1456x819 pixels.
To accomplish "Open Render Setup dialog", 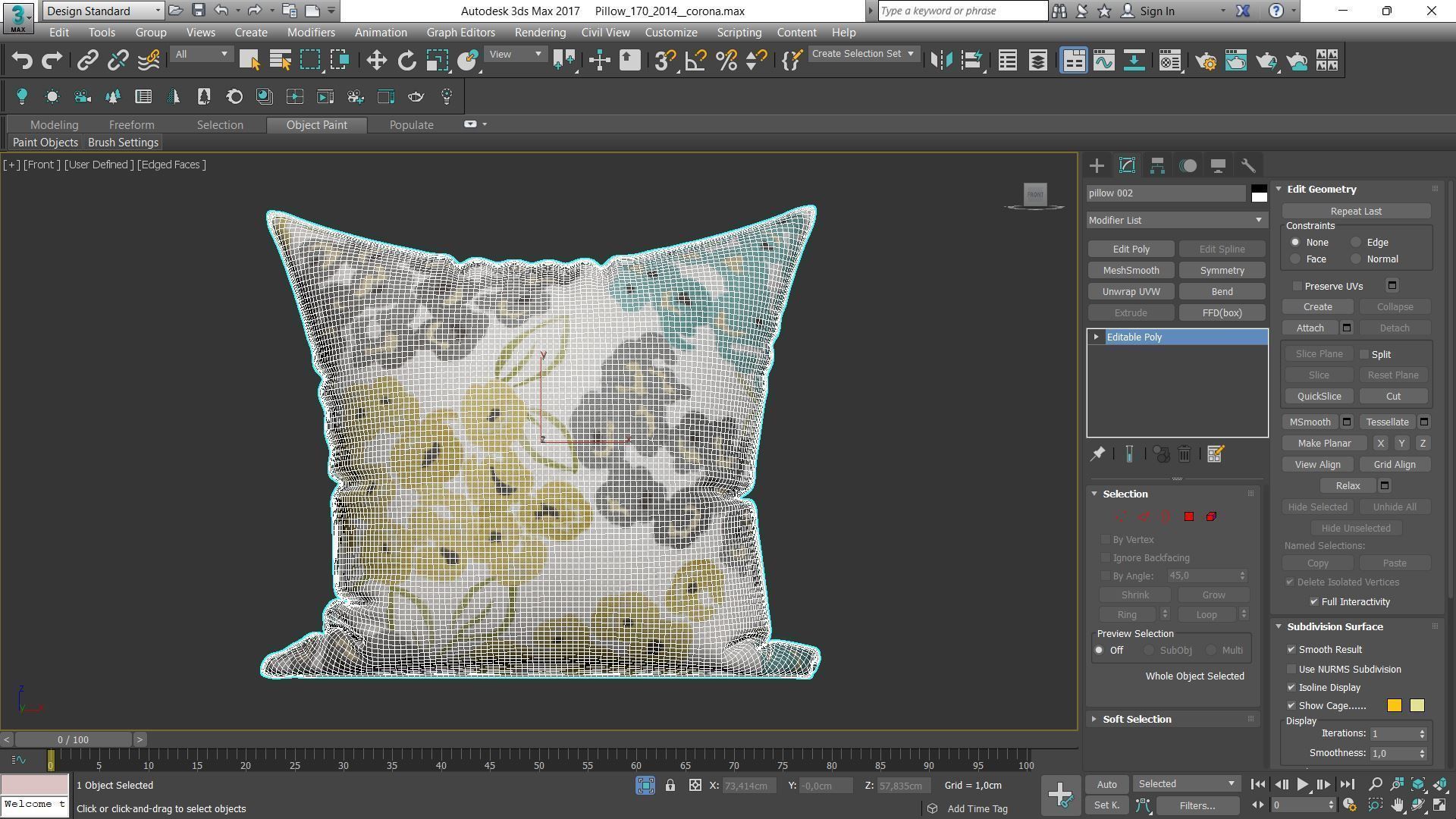I will click(1206, 61).
